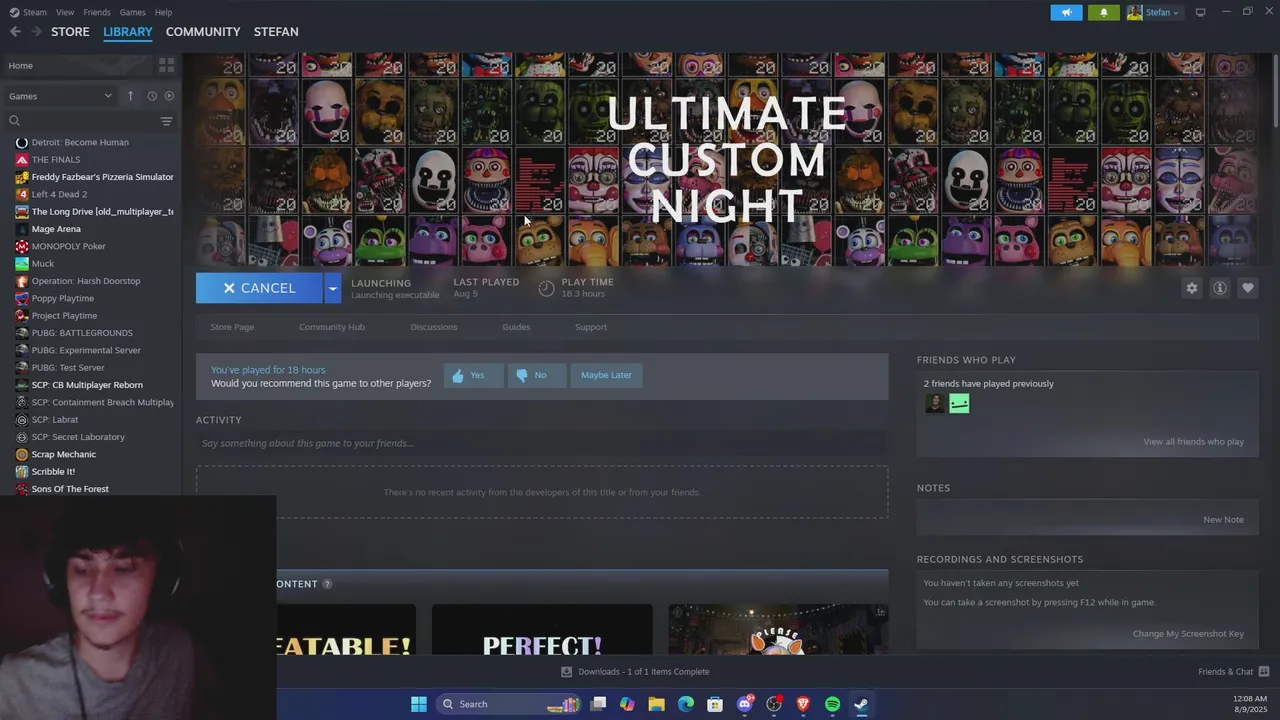Open launch options dropdown beside Cancel
The height and width of the screenshot is (720, 1280).
coord(332,288)
